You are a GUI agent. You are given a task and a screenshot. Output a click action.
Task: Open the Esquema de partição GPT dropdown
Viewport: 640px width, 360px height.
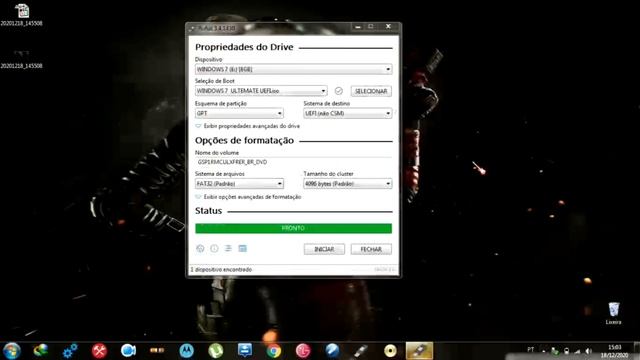coord(239,113)
